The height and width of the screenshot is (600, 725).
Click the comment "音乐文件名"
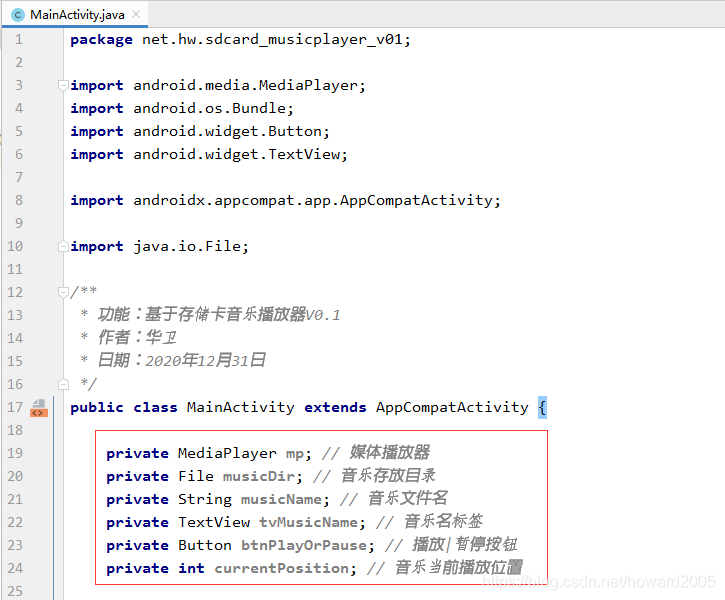[x=407, y=498]
